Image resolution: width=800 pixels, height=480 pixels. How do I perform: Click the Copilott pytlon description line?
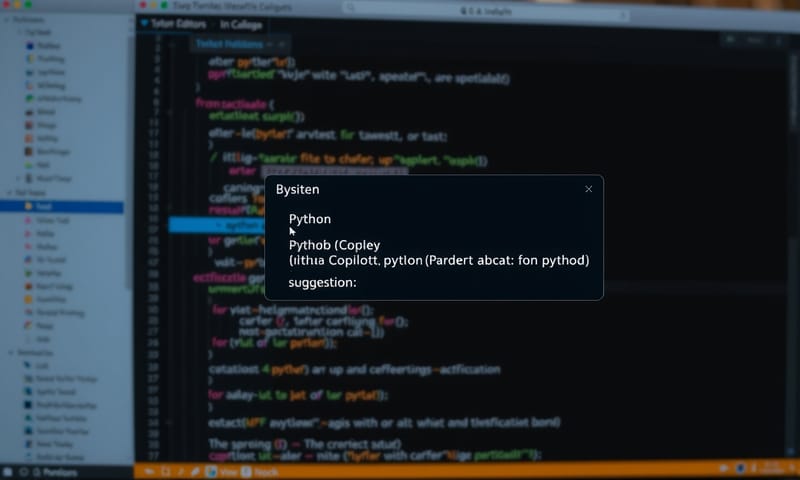[439, 260]
